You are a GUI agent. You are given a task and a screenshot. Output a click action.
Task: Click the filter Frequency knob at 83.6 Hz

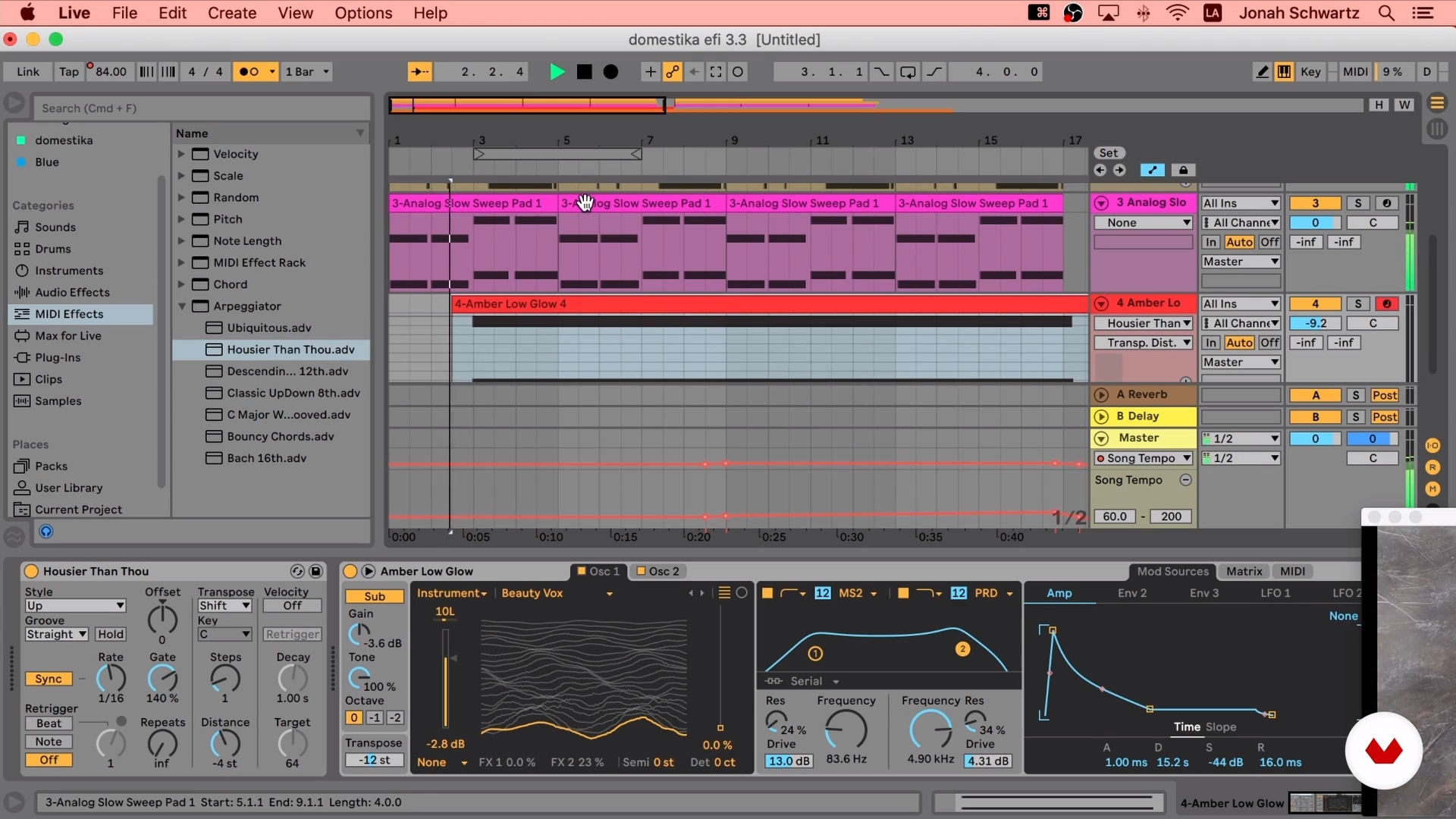846,730
